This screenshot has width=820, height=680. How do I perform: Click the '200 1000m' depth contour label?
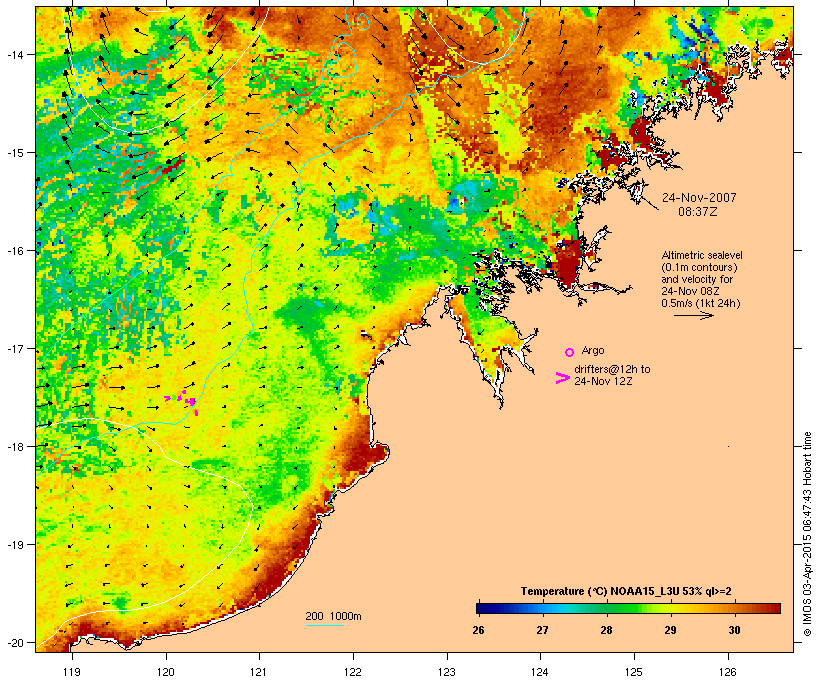pos(333,616)
